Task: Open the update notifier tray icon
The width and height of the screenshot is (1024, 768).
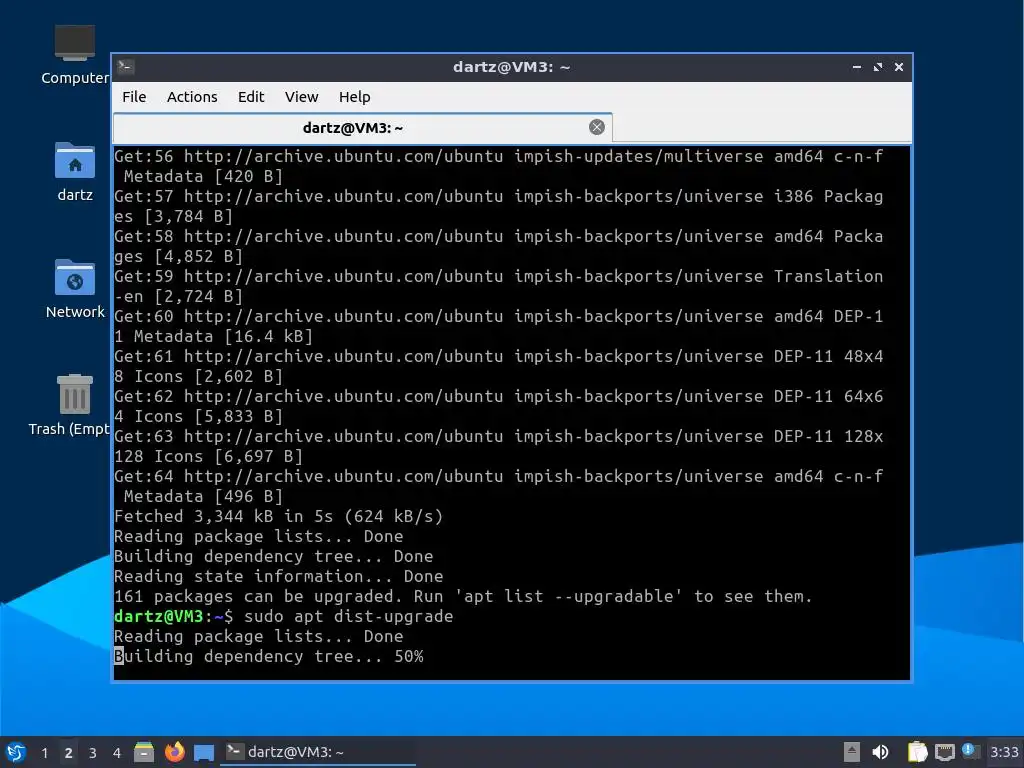Action: coord(970,751)
